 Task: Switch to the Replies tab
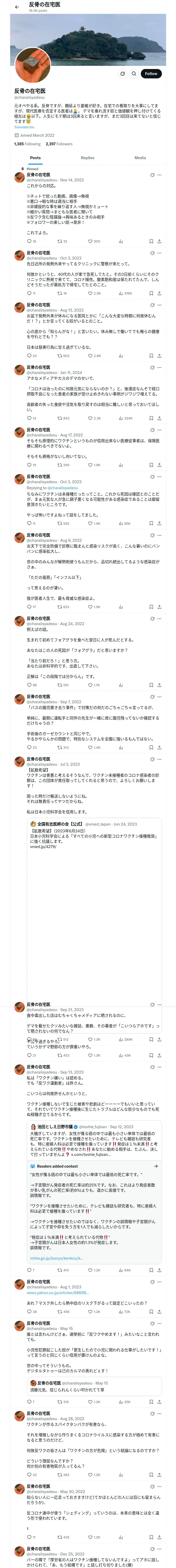(x=87, y=158)
